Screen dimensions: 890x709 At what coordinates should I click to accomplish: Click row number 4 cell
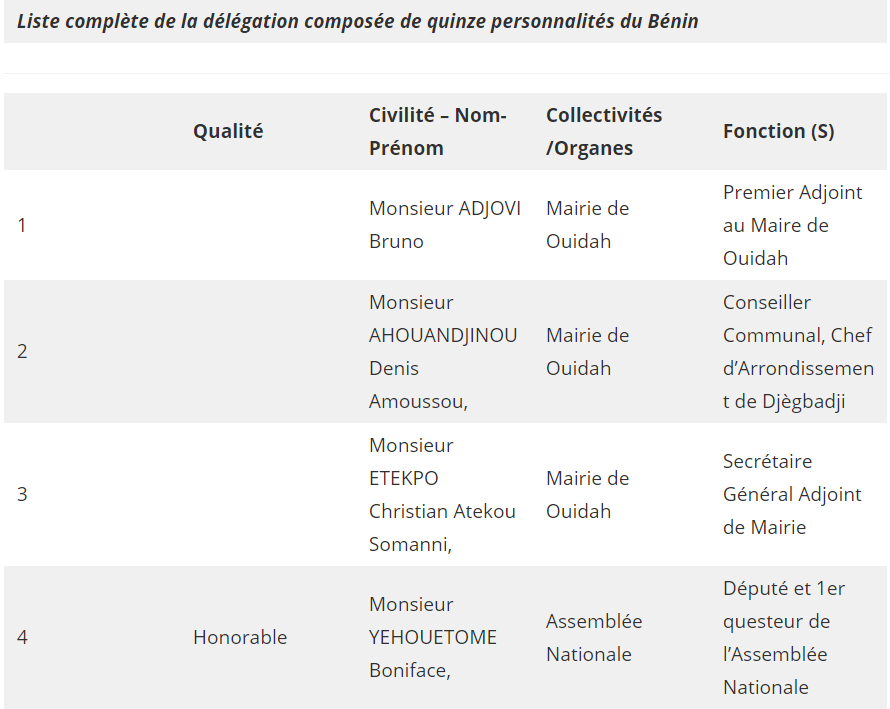22,637
